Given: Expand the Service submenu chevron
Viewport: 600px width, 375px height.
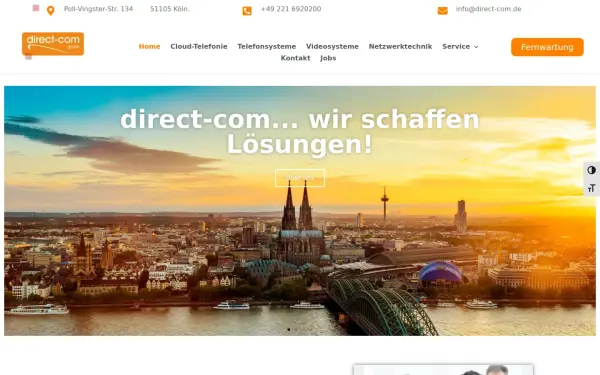Looking at the screenshot, I should (x=476, y=47).
